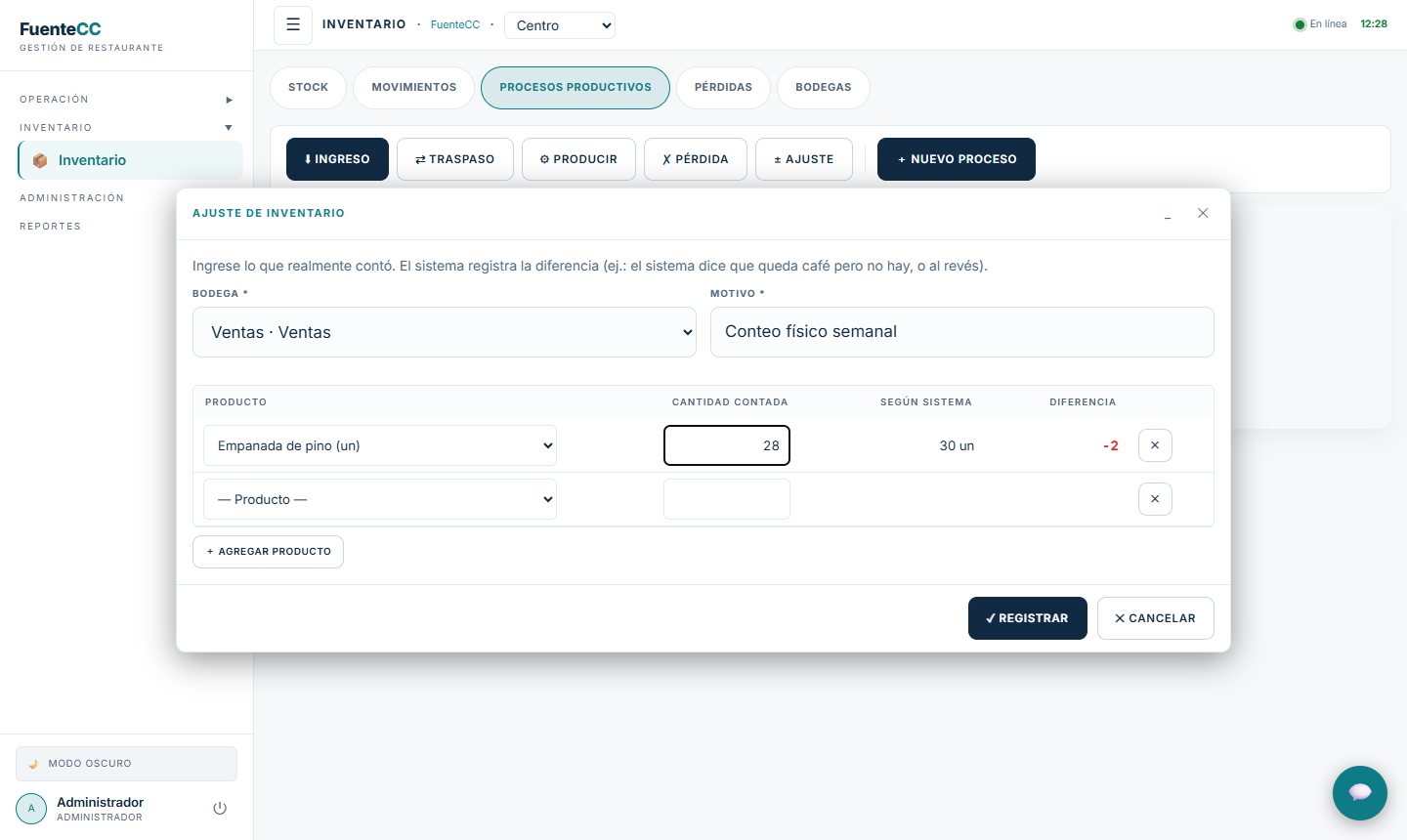
Task: Remove the Empanada de pino row
Action: point(1155,445)
